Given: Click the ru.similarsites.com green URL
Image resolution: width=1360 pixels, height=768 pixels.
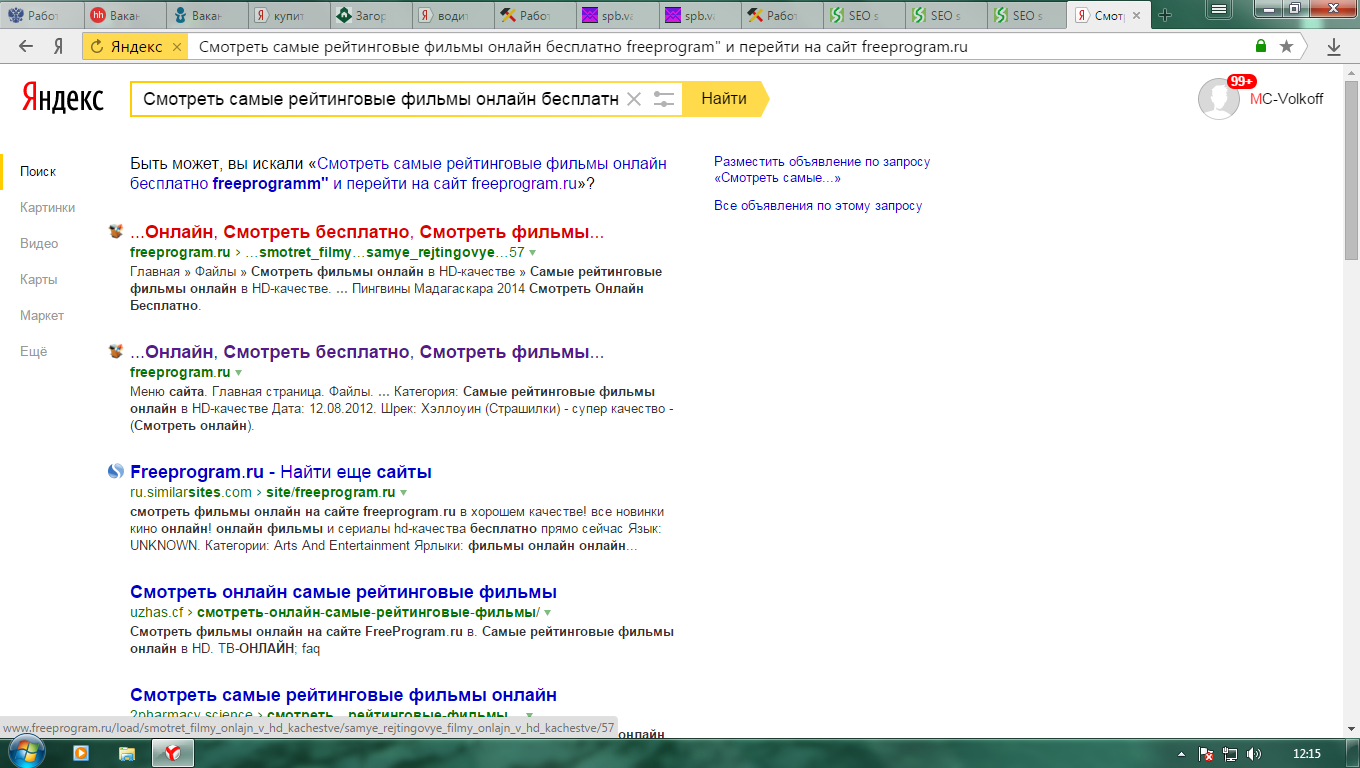Looking at the screenshot, I should point(191,492).
